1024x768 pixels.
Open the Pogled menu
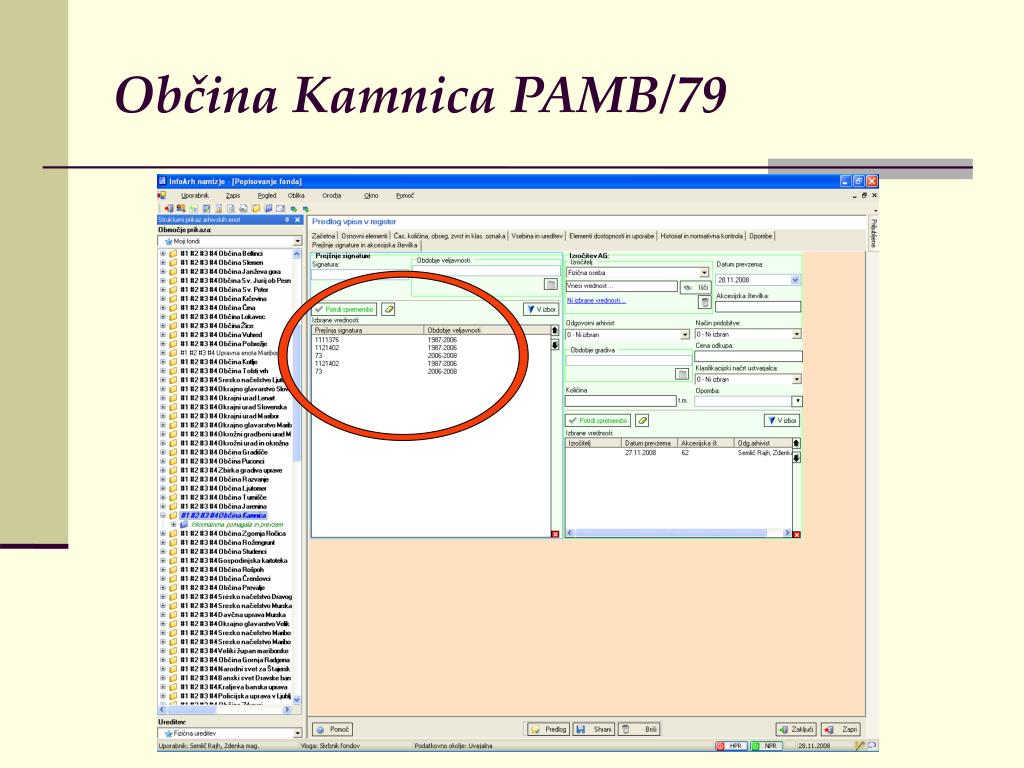[x=266, y=195]
